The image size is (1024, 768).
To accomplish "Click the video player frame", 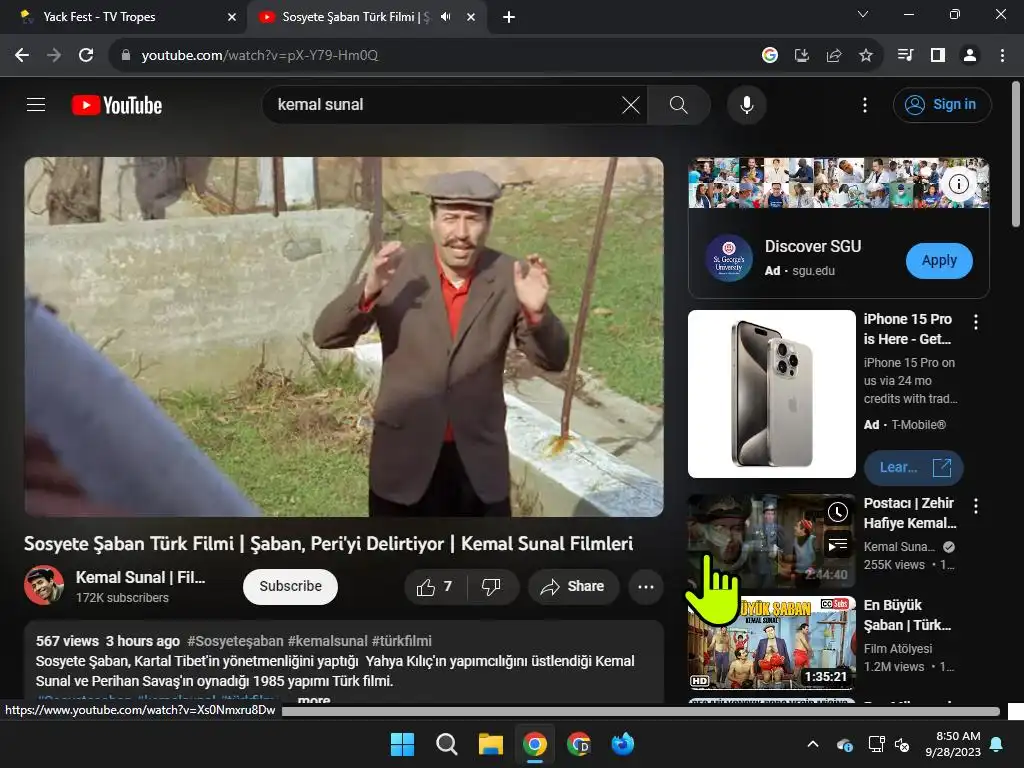I will [x=344, y=336].
